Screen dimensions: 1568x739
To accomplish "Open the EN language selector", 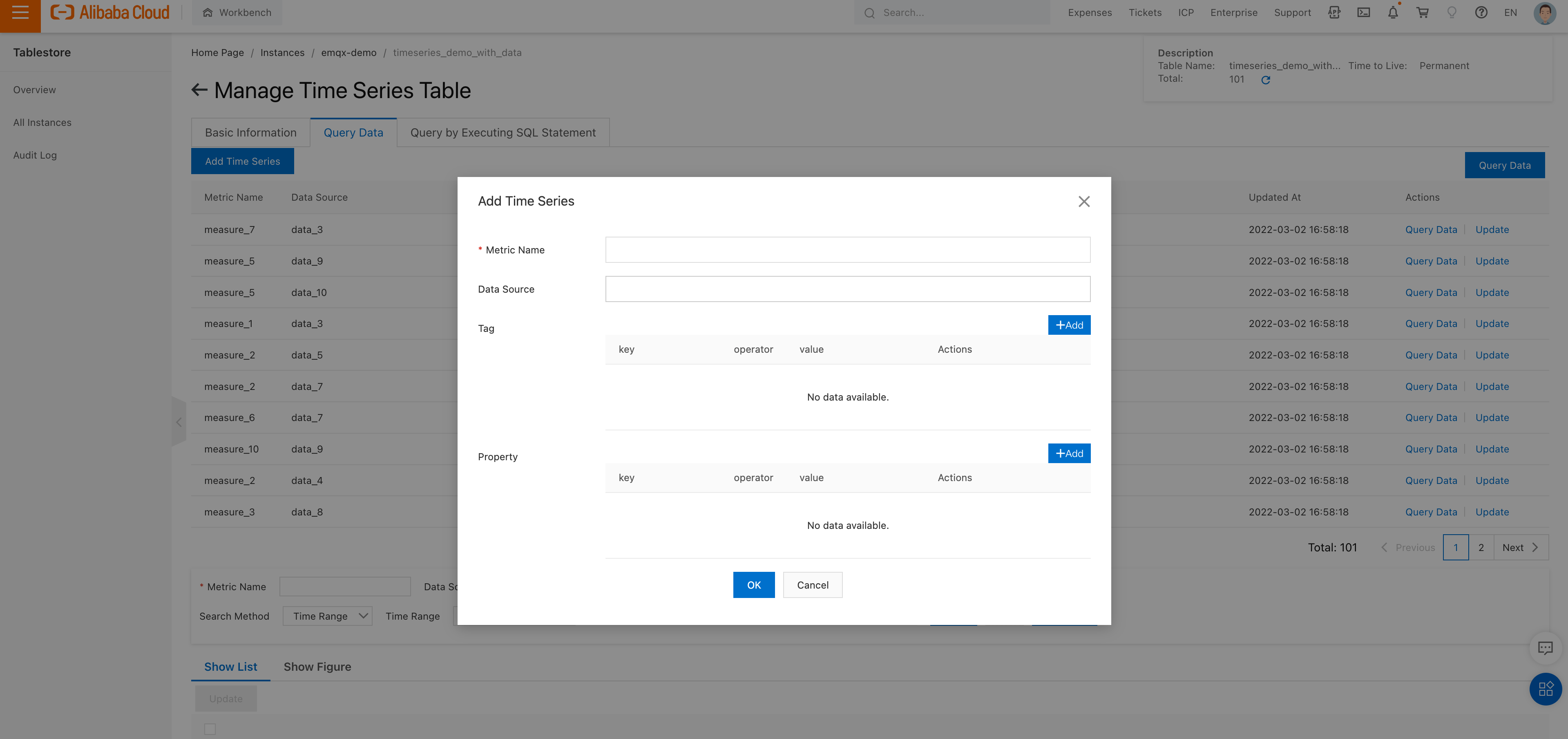I will (x=1510, y=13).
